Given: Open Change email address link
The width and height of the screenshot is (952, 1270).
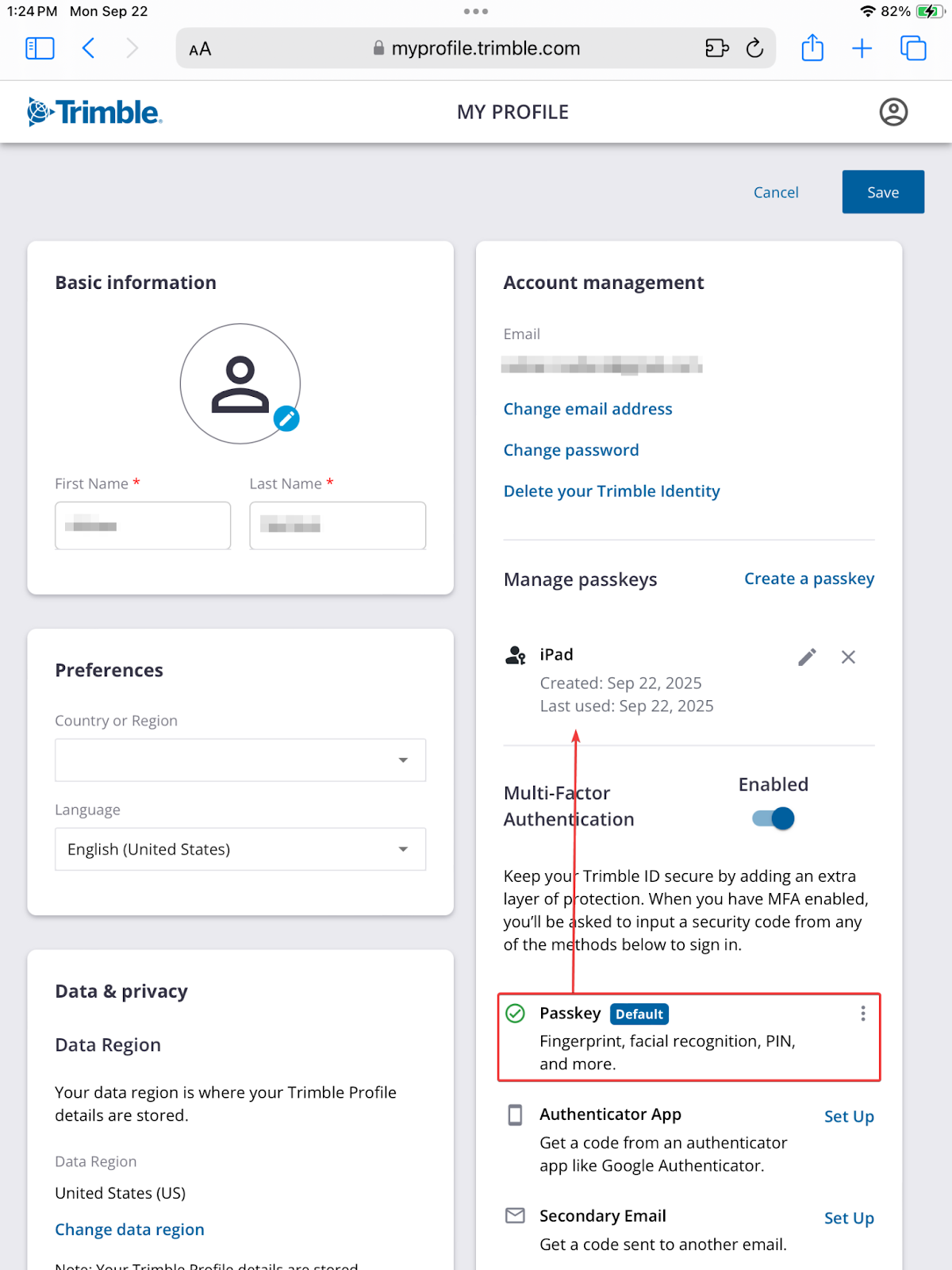Looking at the screenshot, I should click(x=588, y=409).
